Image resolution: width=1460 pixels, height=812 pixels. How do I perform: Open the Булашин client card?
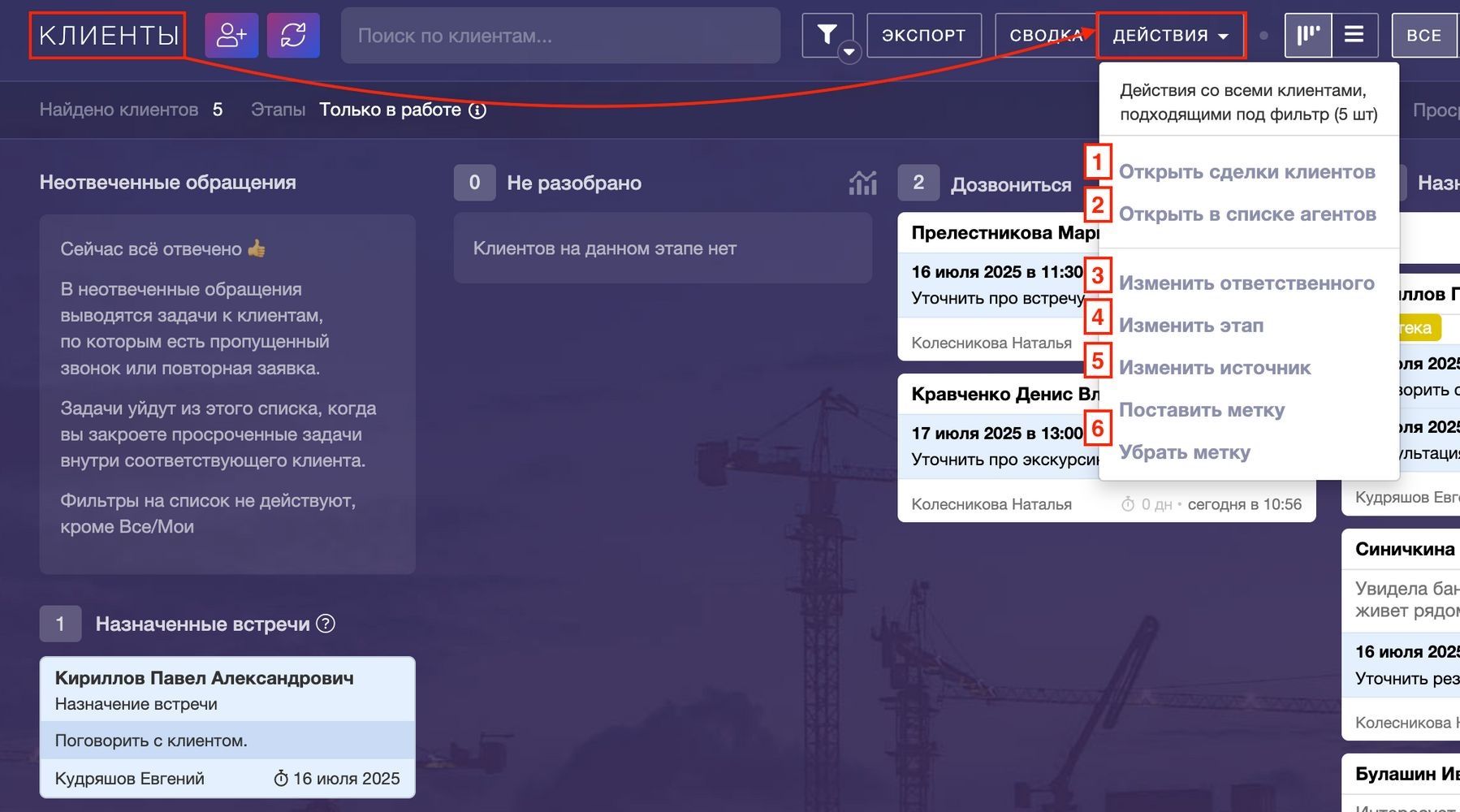coord(1401,783)
